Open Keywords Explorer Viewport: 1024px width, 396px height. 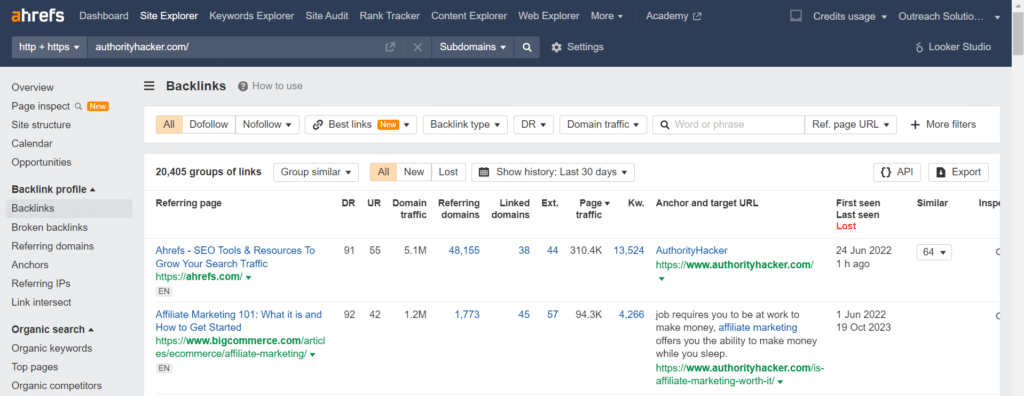click(x=251, y=16)
